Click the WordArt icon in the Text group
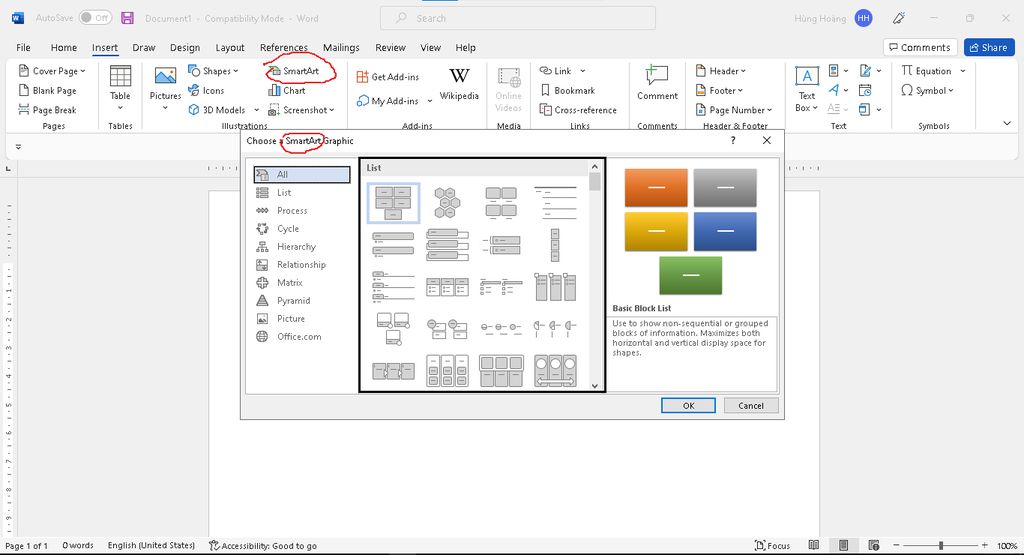Viewport: 1024px width, 555px height. (x=834, y=90)
